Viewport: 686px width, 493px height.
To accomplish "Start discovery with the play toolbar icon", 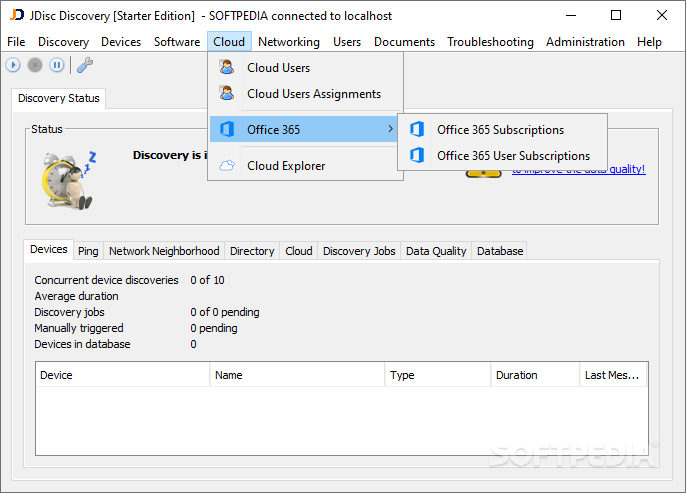I will pos(13,65).
